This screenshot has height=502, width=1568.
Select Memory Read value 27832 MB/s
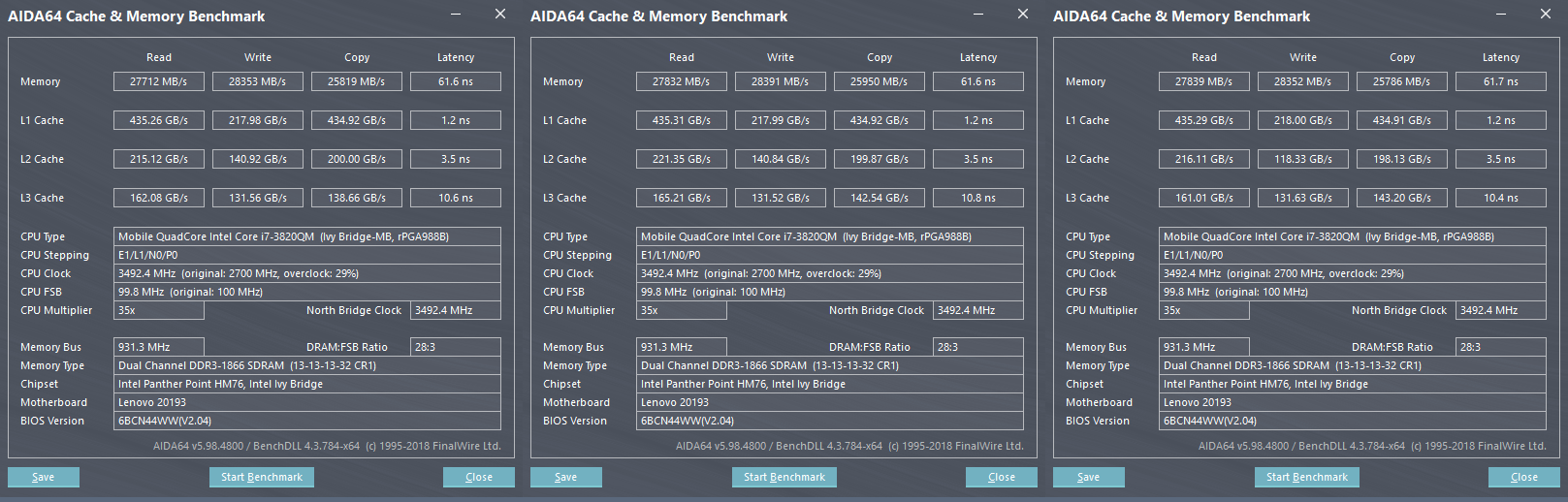[682, 81]
